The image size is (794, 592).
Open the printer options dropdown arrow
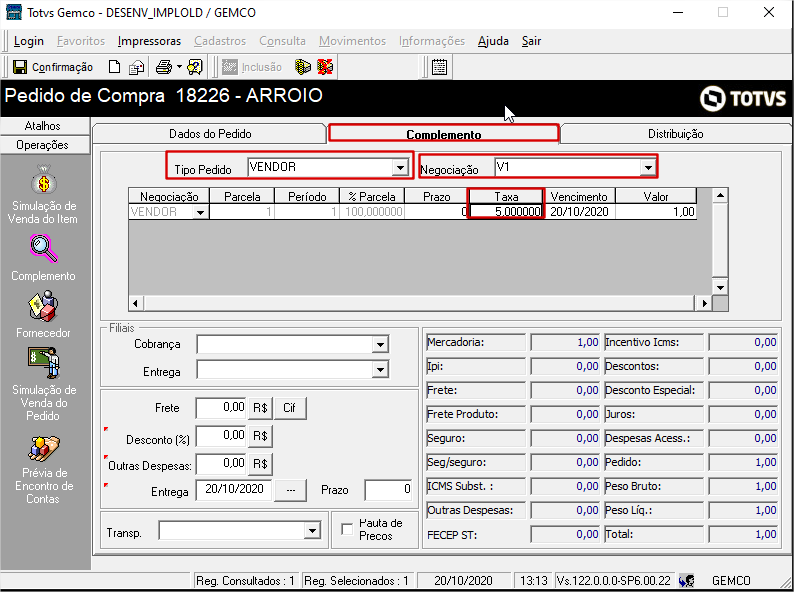[x=179, y=67]
